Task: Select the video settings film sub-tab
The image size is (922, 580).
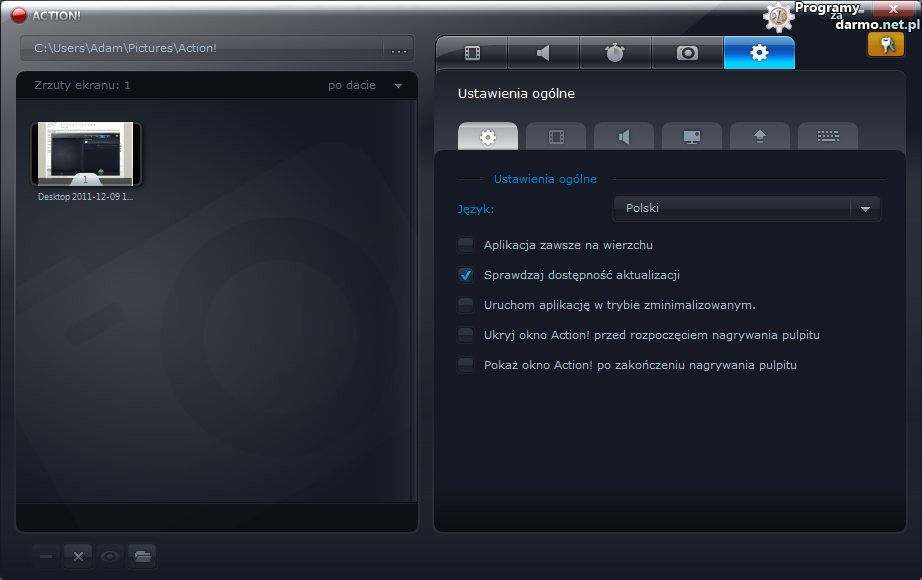Action: click(x=556, y=137)
